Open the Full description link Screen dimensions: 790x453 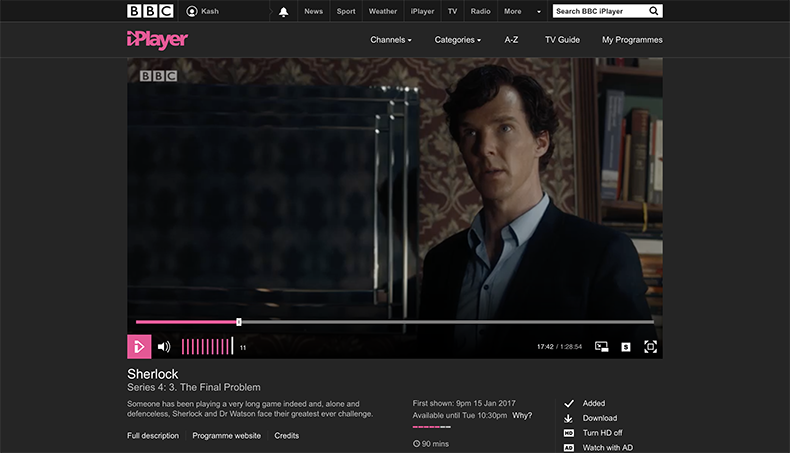[153, 435]
